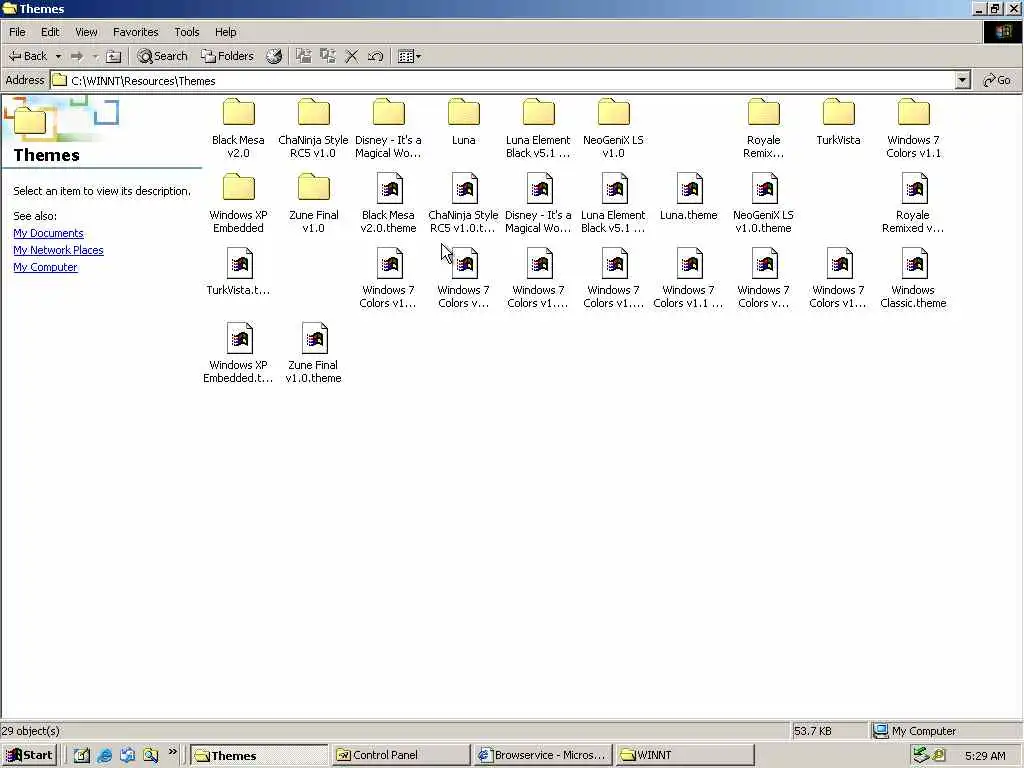
Task: Switch to Browservice taskbar button
Action: click(542, 755)
